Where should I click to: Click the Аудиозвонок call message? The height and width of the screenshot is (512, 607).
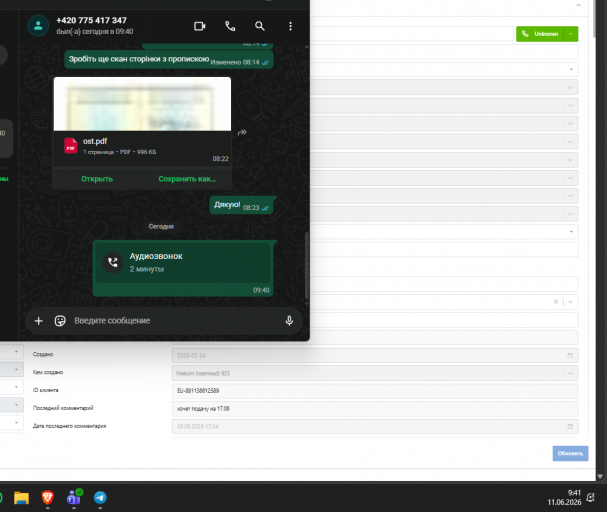pyautogui.click(x=183, y=268)
